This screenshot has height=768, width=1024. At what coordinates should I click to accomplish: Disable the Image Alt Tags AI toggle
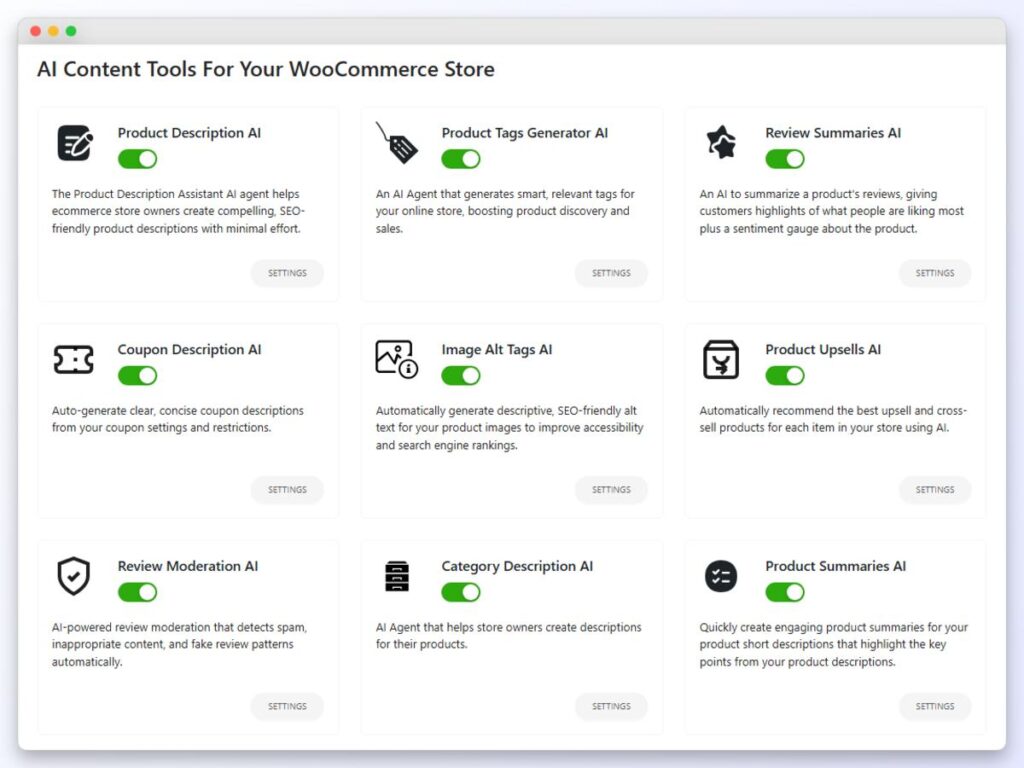(x=461, y=376)
